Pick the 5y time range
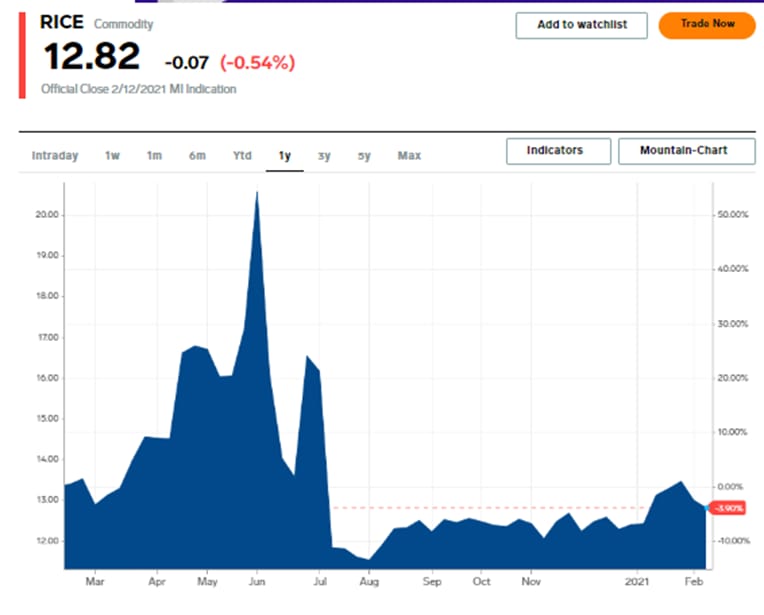 364,156
